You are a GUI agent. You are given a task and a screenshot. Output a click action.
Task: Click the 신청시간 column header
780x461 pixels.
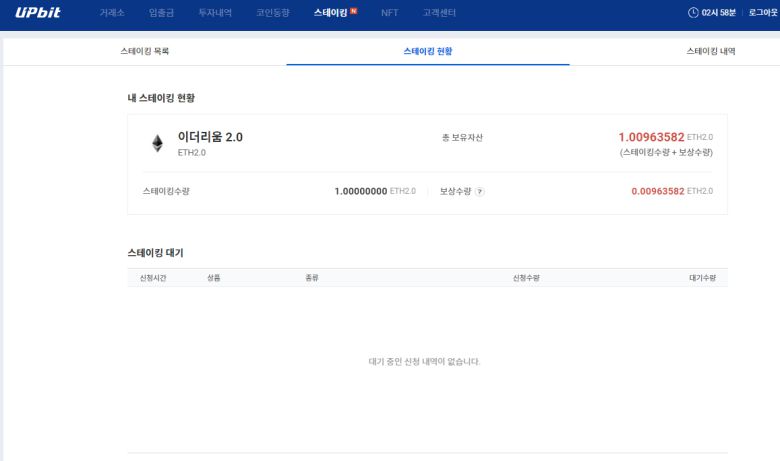pyautogui.click(x=153, y=278)
